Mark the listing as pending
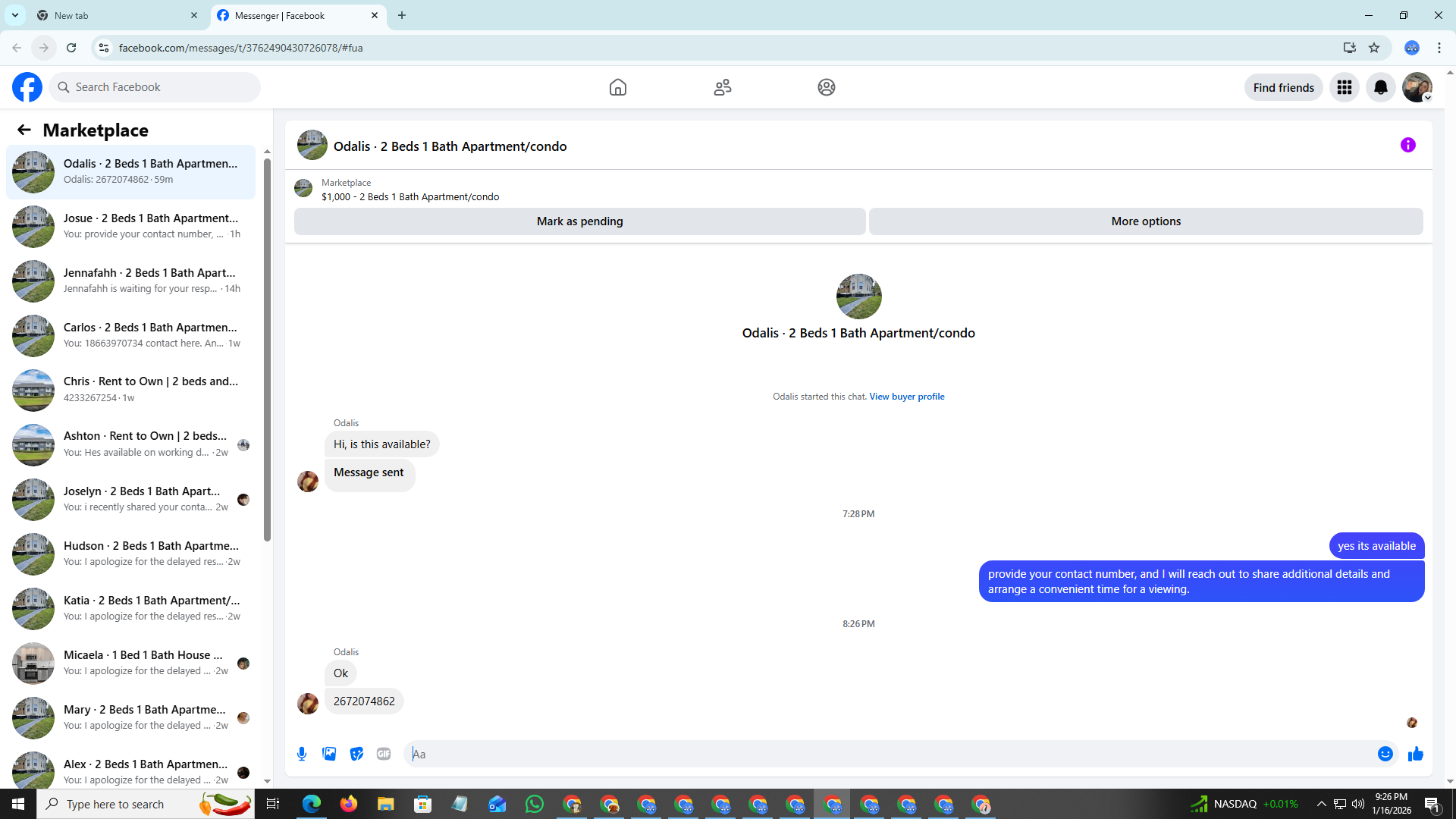The height and width of the screenshot is (819, 1456). point(579,221)
